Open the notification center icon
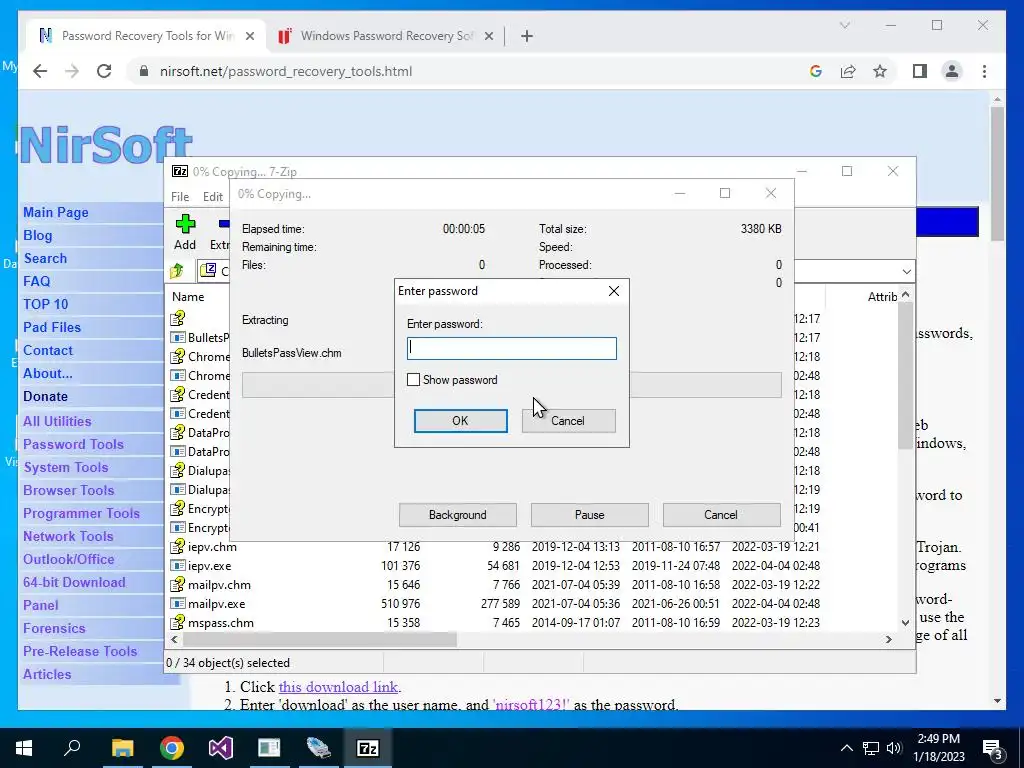 coord(993,748)
